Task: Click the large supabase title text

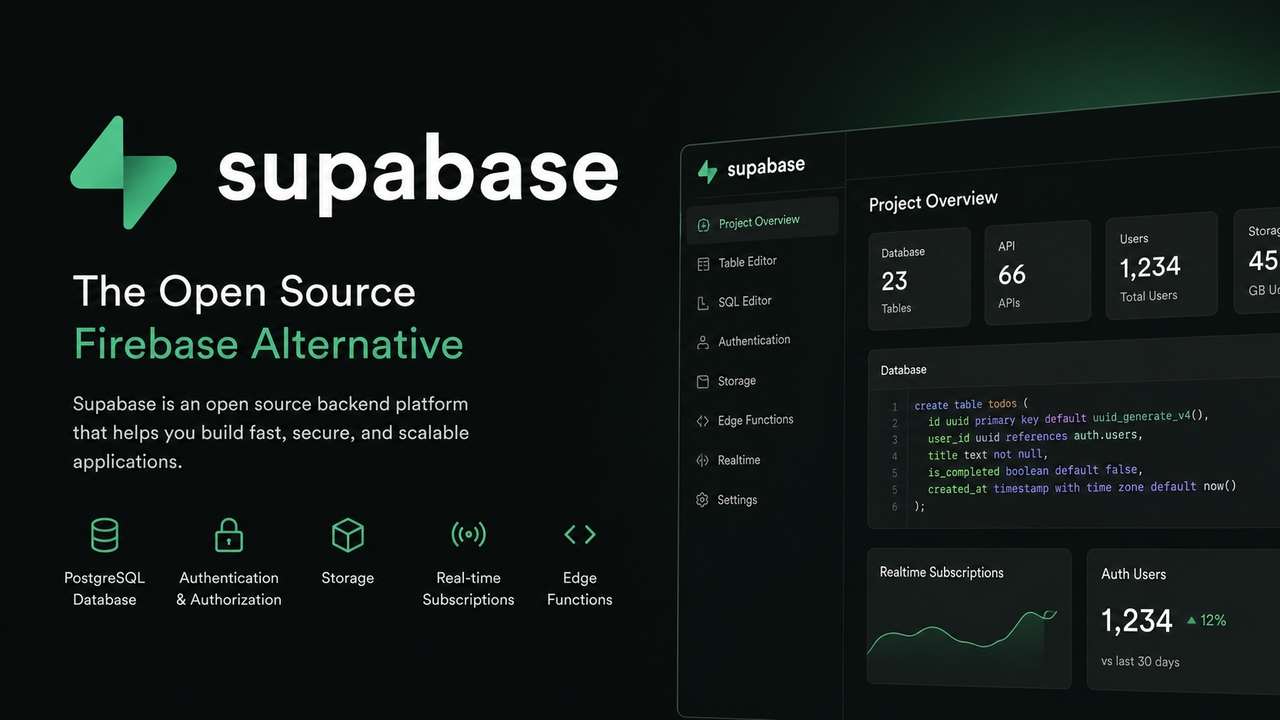Action: pos(418,174)
